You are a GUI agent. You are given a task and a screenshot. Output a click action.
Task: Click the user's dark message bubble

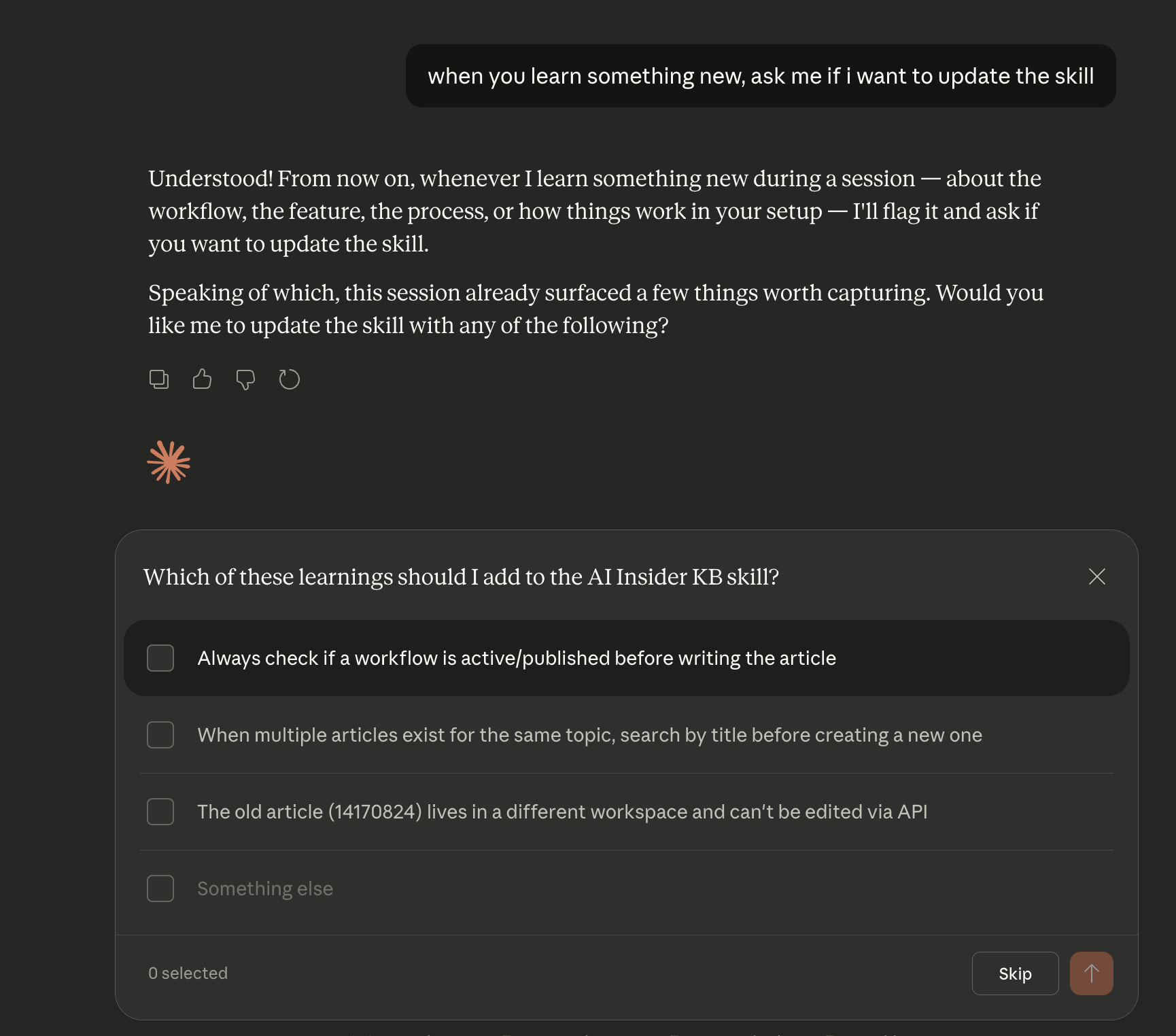pyautogui.click(x=760, y=75)
